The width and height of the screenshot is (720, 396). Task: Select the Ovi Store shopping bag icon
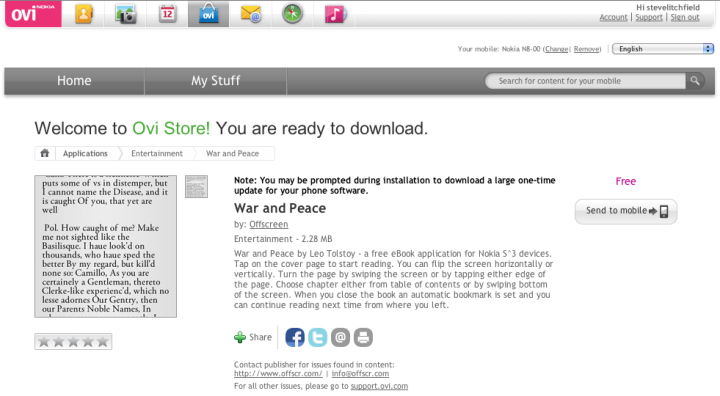click(208, 14)
